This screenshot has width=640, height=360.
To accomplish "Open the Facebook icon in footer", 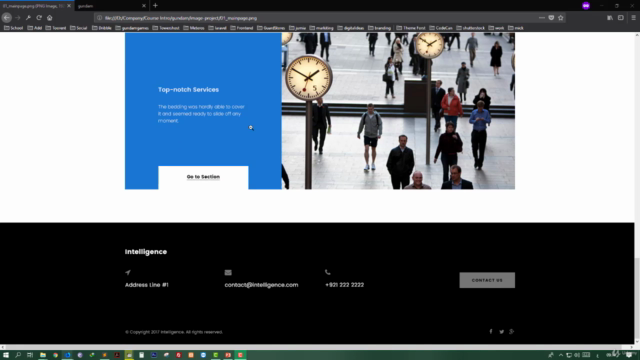I will pos(491,331).
